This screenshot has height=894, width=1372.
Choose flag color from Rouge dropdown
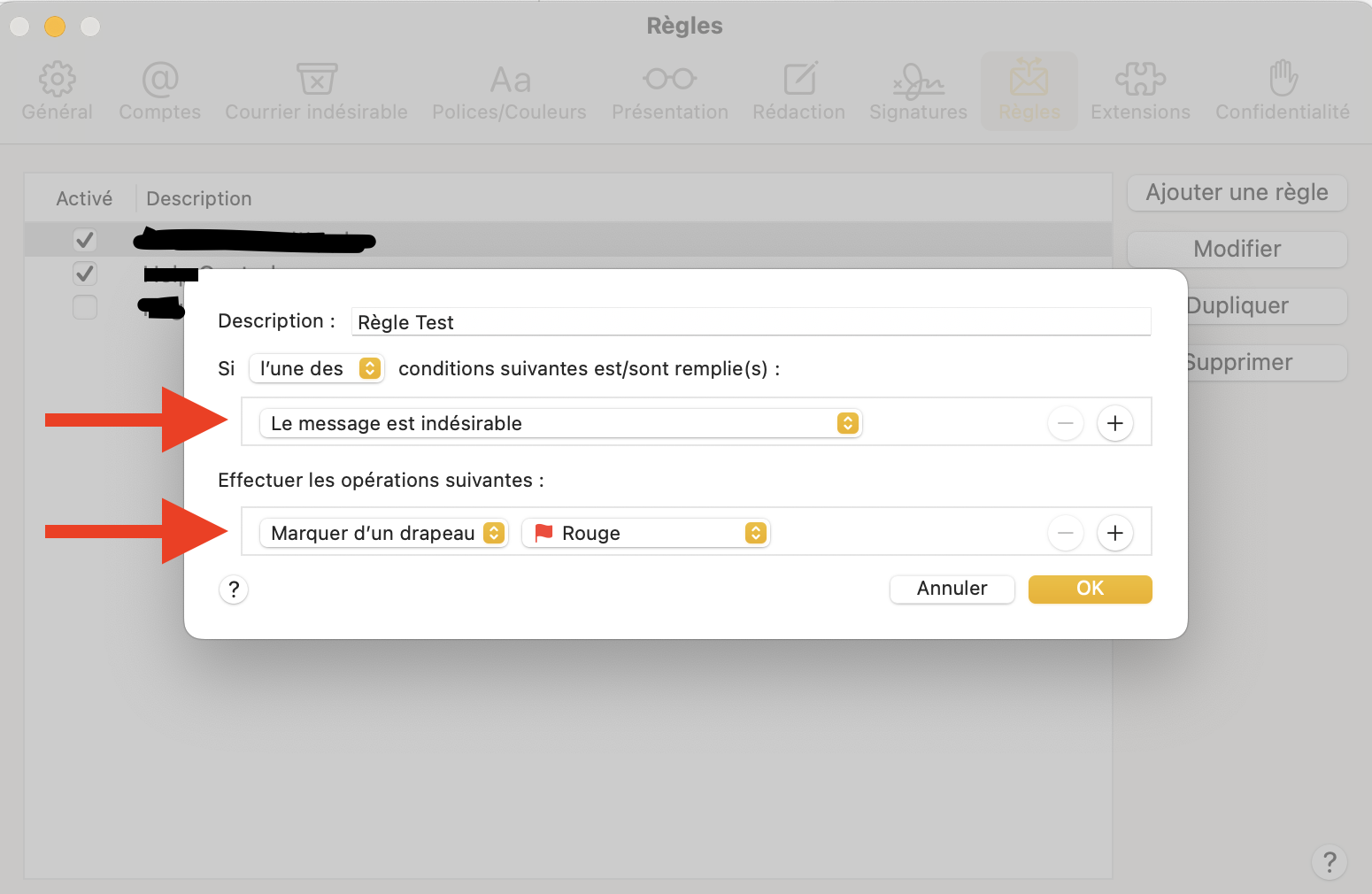point(646,534)
